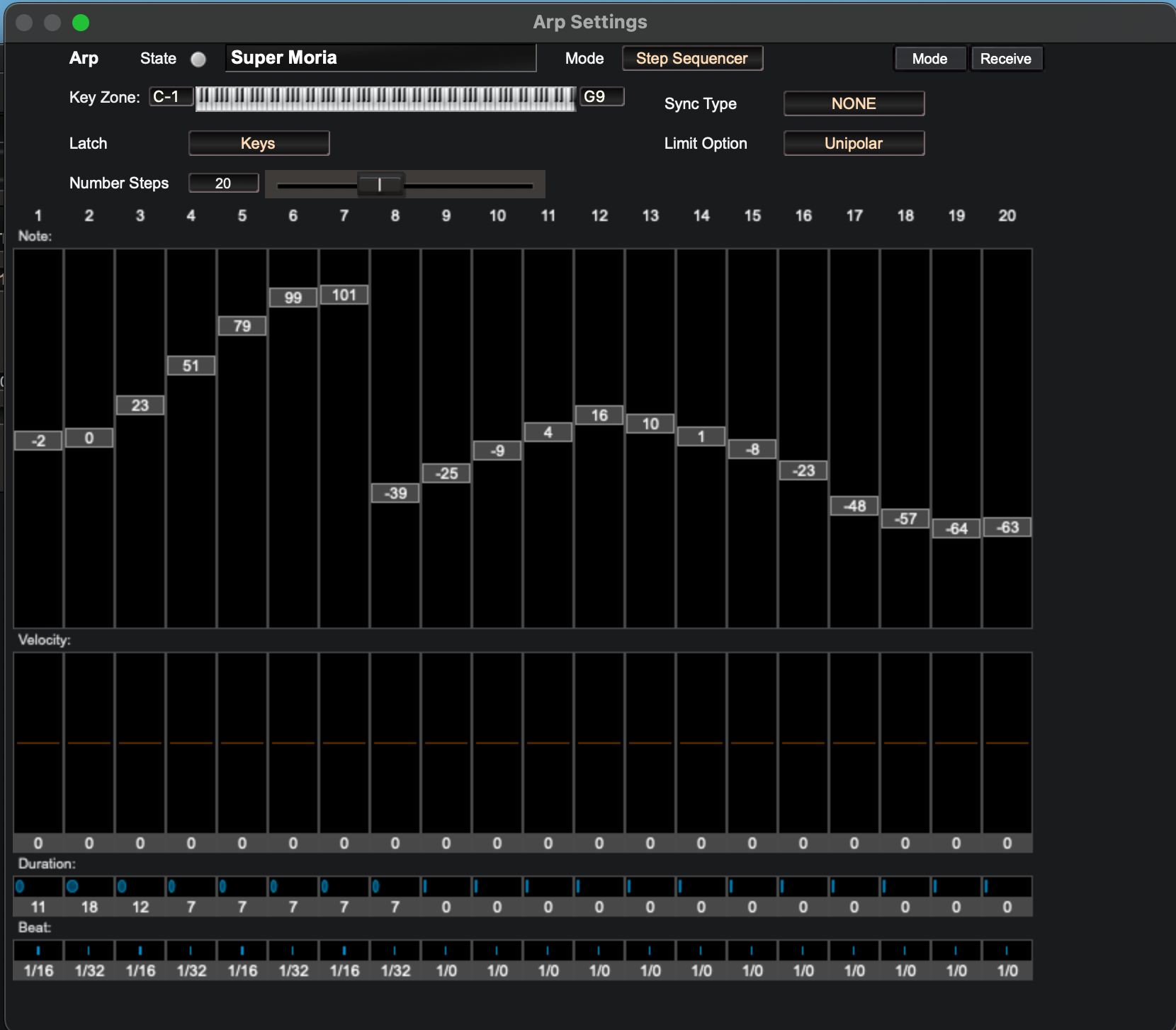Click the Receive button

tap(1005, 59)
